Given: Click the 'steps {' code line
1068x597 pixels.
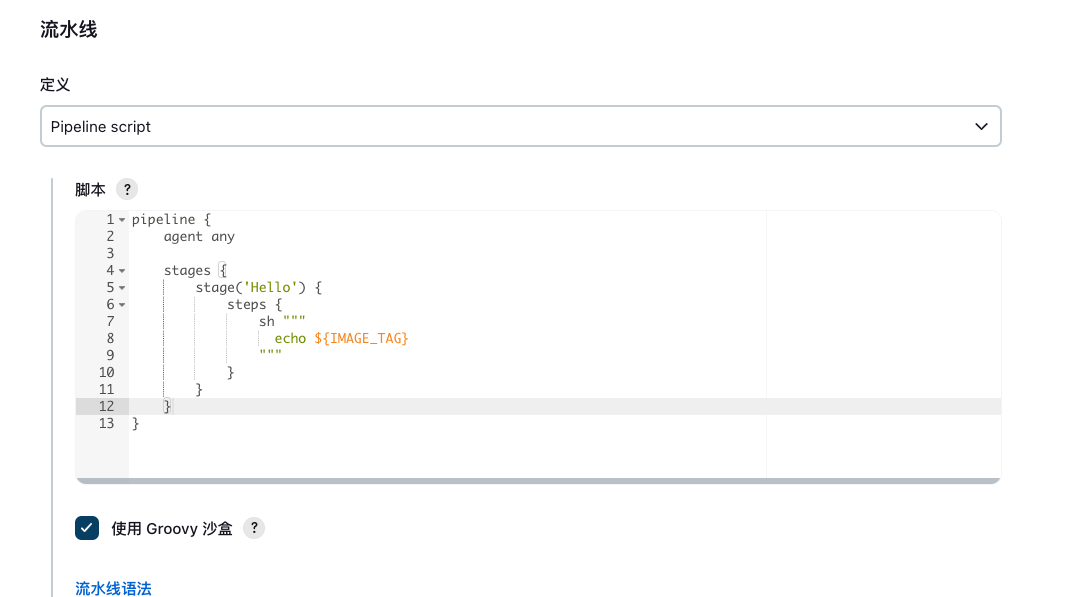Looking at the screenshot, I should coord(255,305).
